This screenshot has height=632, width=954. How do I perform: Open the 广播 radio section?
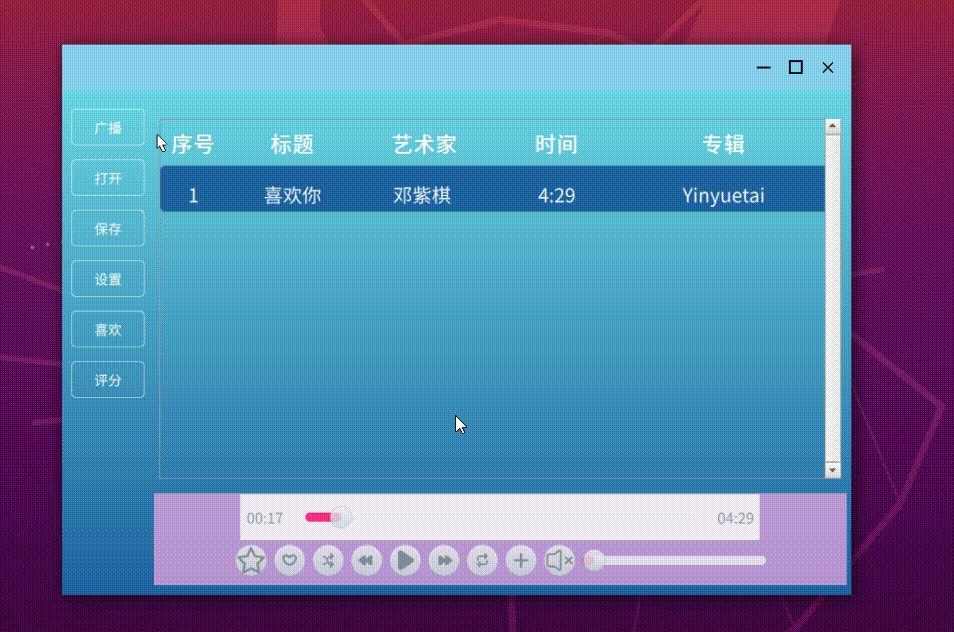click(108, 128)
